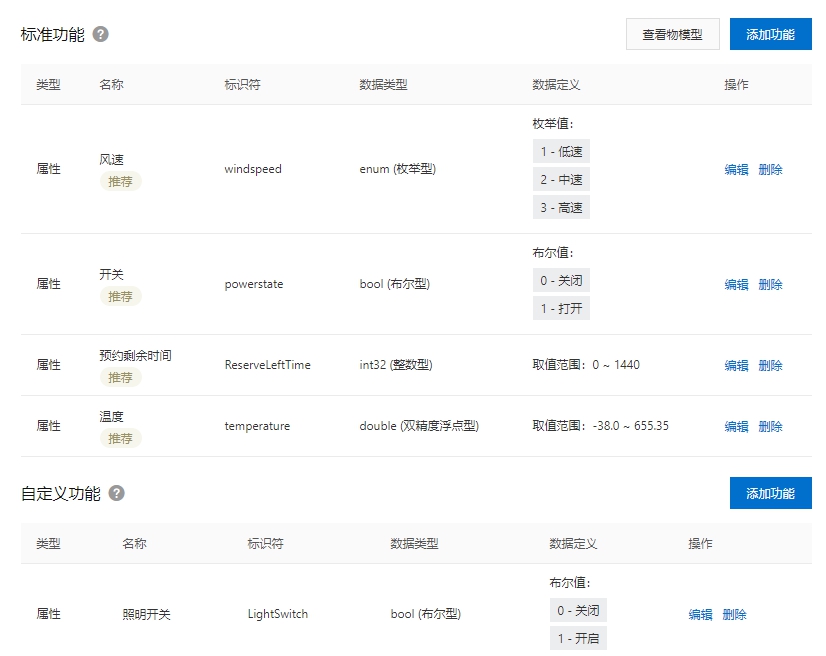The image size is (826, 656).
Task: Click help icon beside 标准功能
Action: pos(101,34)
